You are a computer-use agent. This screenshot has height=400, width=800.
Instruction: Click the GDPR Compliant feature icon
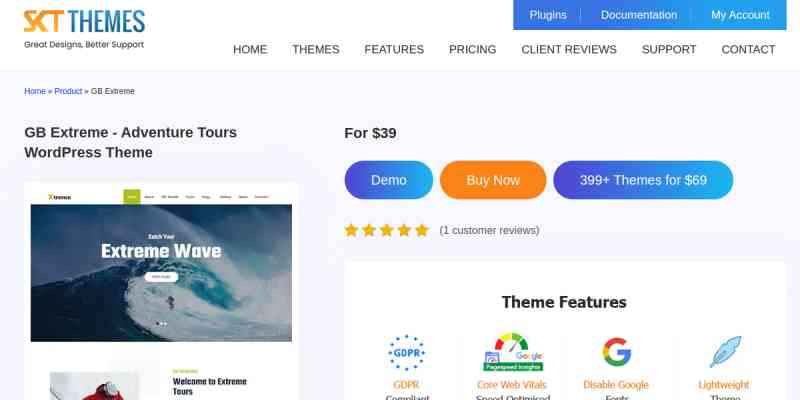(407, 353)
